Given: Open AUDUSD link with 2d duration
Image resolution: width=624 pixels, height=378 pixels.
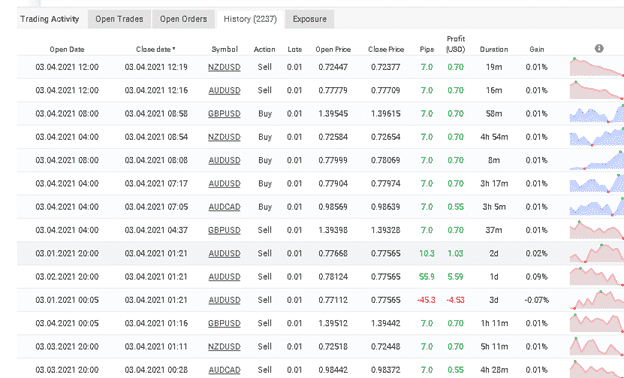Looking at the screenshot, I should [224, 253].
